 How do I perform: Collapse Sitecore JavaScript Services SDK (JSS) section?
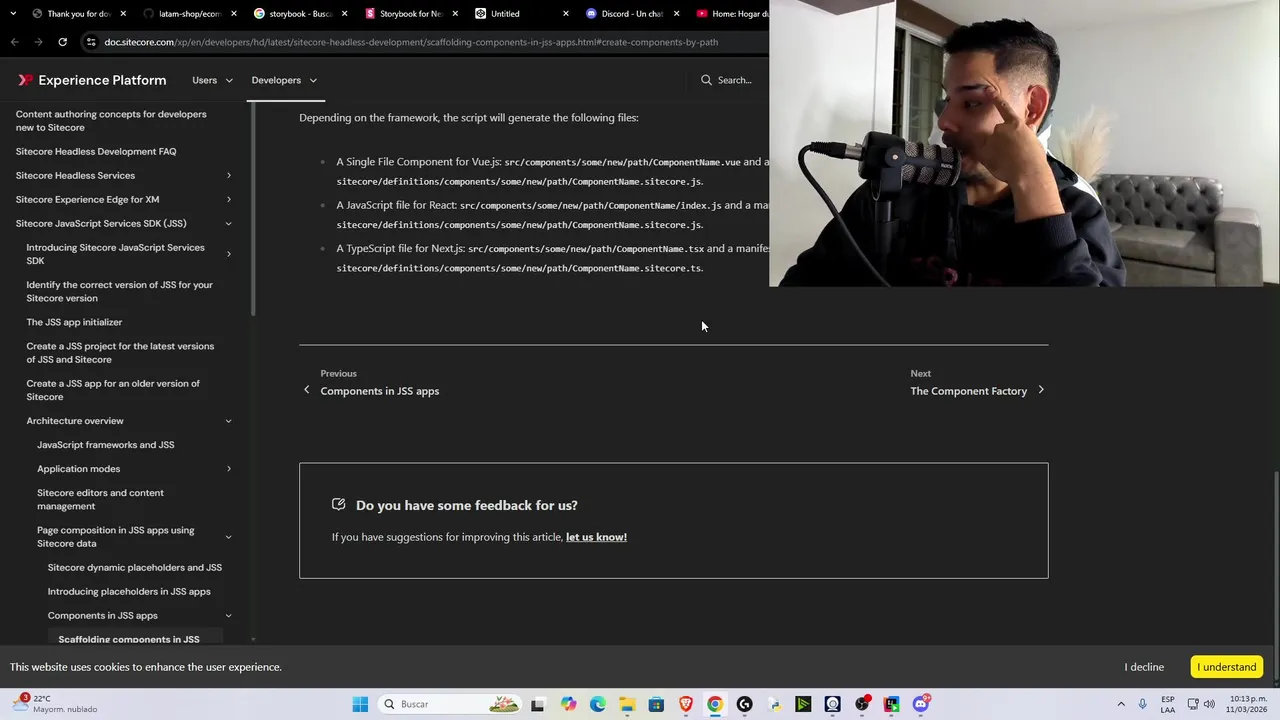point(228,224)
